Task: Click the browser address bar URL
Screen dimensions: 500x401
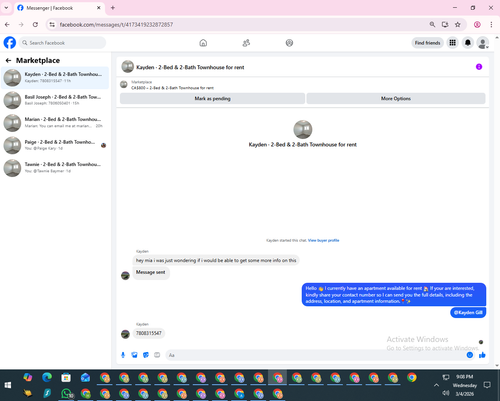Action: coord(116,24)
